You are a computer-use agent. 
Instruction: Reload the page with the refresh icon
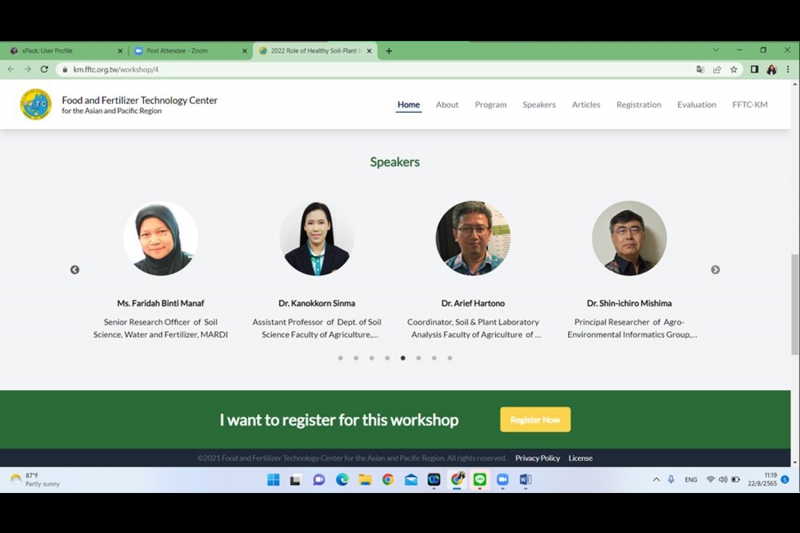coord(44,70)
